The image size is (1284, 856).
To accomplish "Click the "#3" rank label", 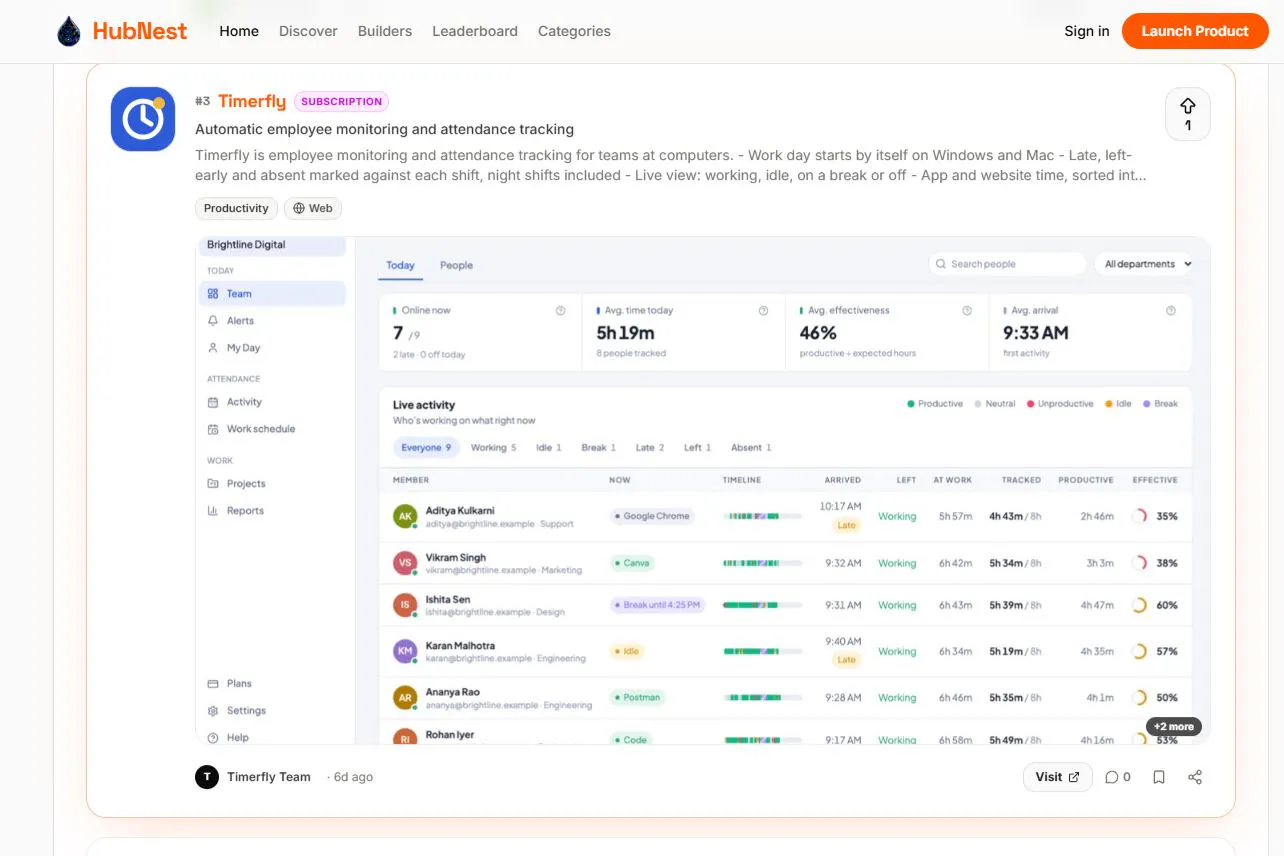I will pos(203,101).
